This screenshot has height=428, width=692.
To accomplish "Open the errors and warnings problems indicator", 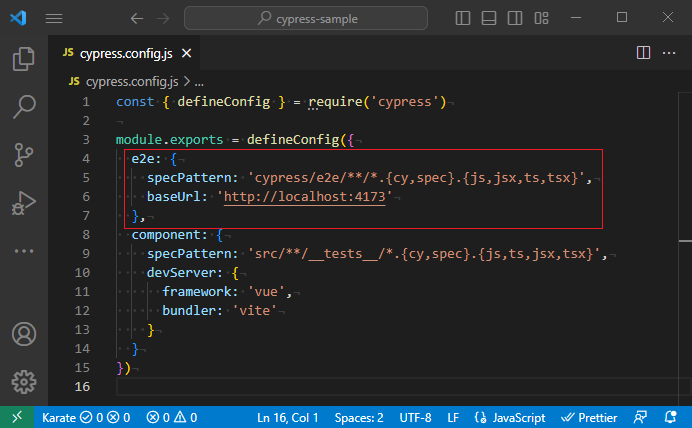I will click(172, 417).
